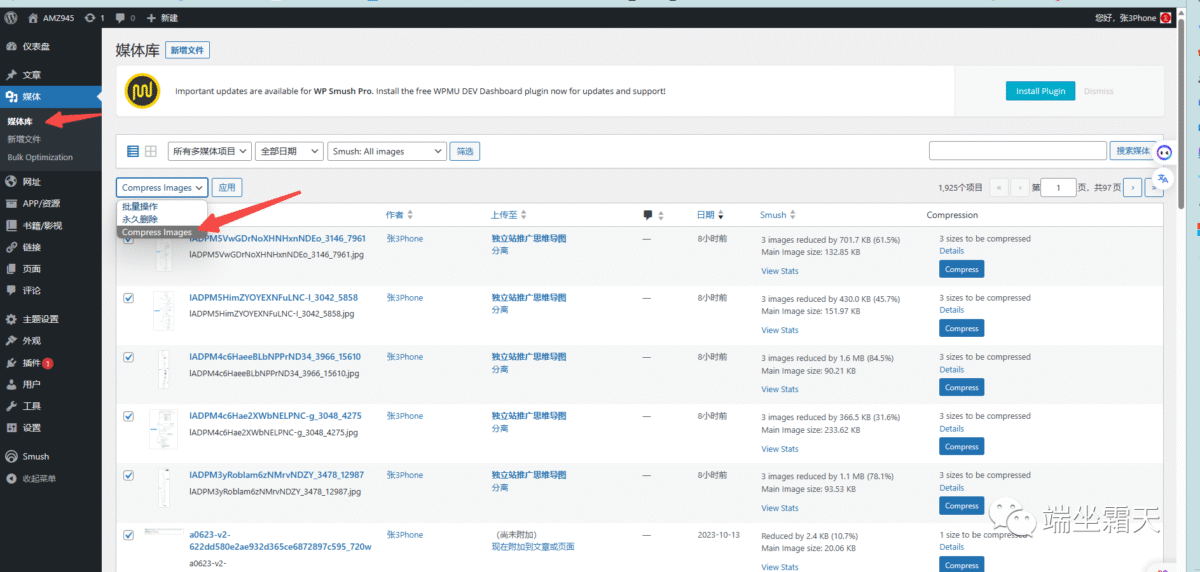Uncheck the IADPM5HimZYOYEXNFuLNC-I_3042_5858 row checkbox
This screenshot has width=1200, height=572.
click(x=128, y=298)
